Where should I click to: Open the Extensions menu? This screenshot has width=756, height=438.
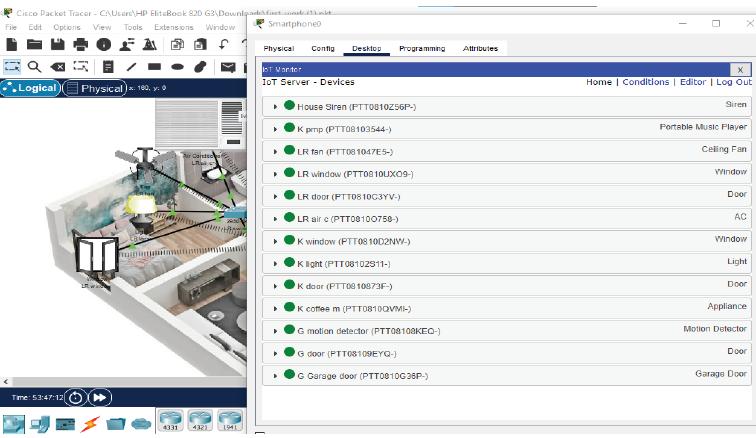174,27
